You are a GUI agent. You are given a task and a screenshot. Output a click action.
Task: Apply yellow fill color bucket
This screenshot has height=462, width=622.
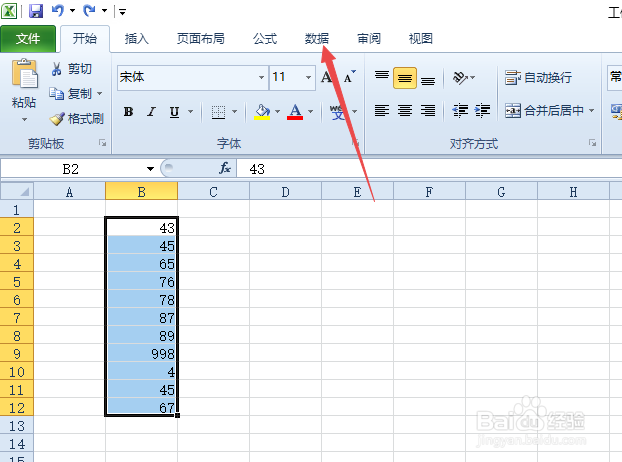(262, 112)
